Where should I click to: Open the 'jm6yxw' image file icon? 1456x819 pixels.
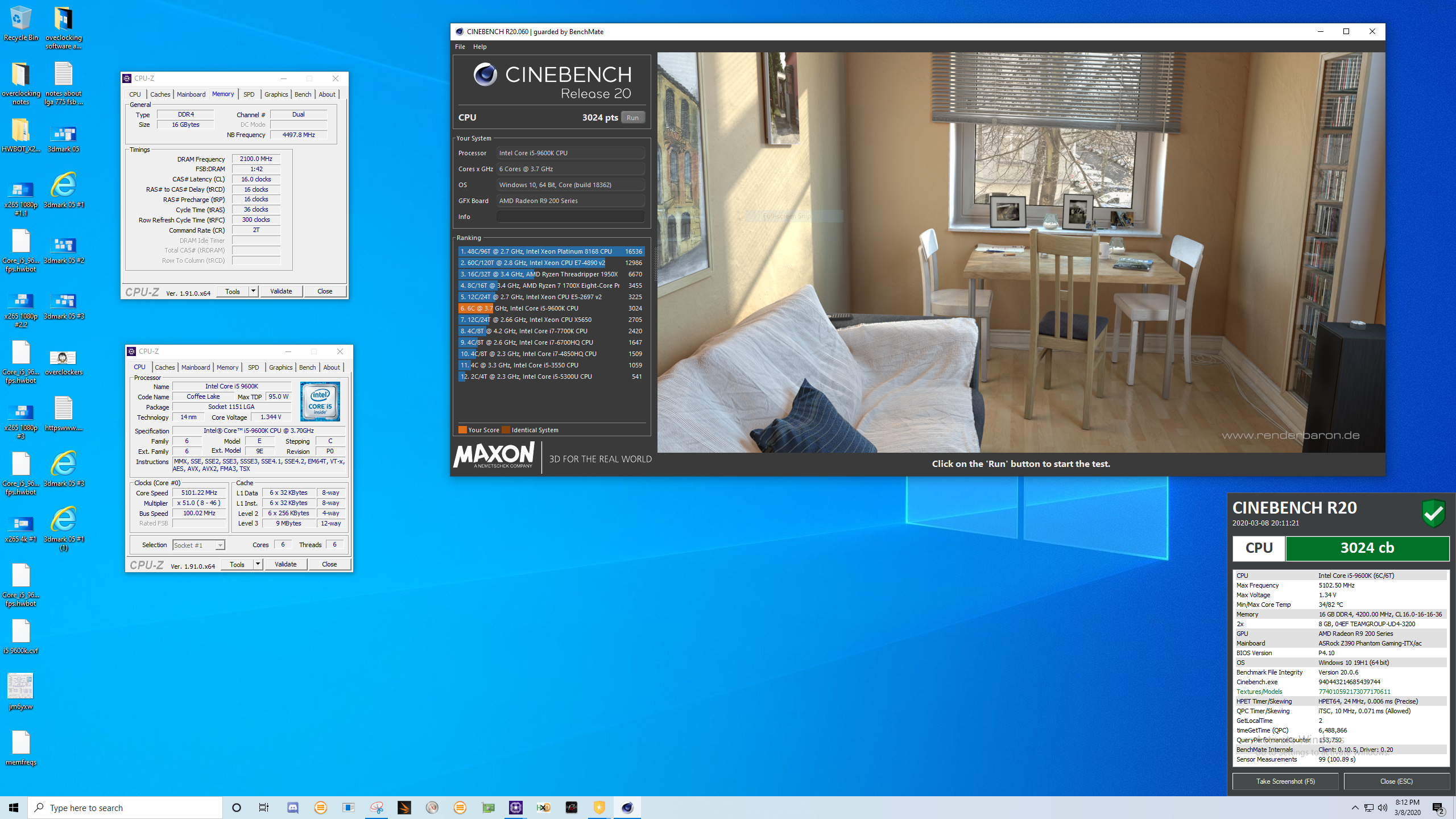[x=21, y=693]
